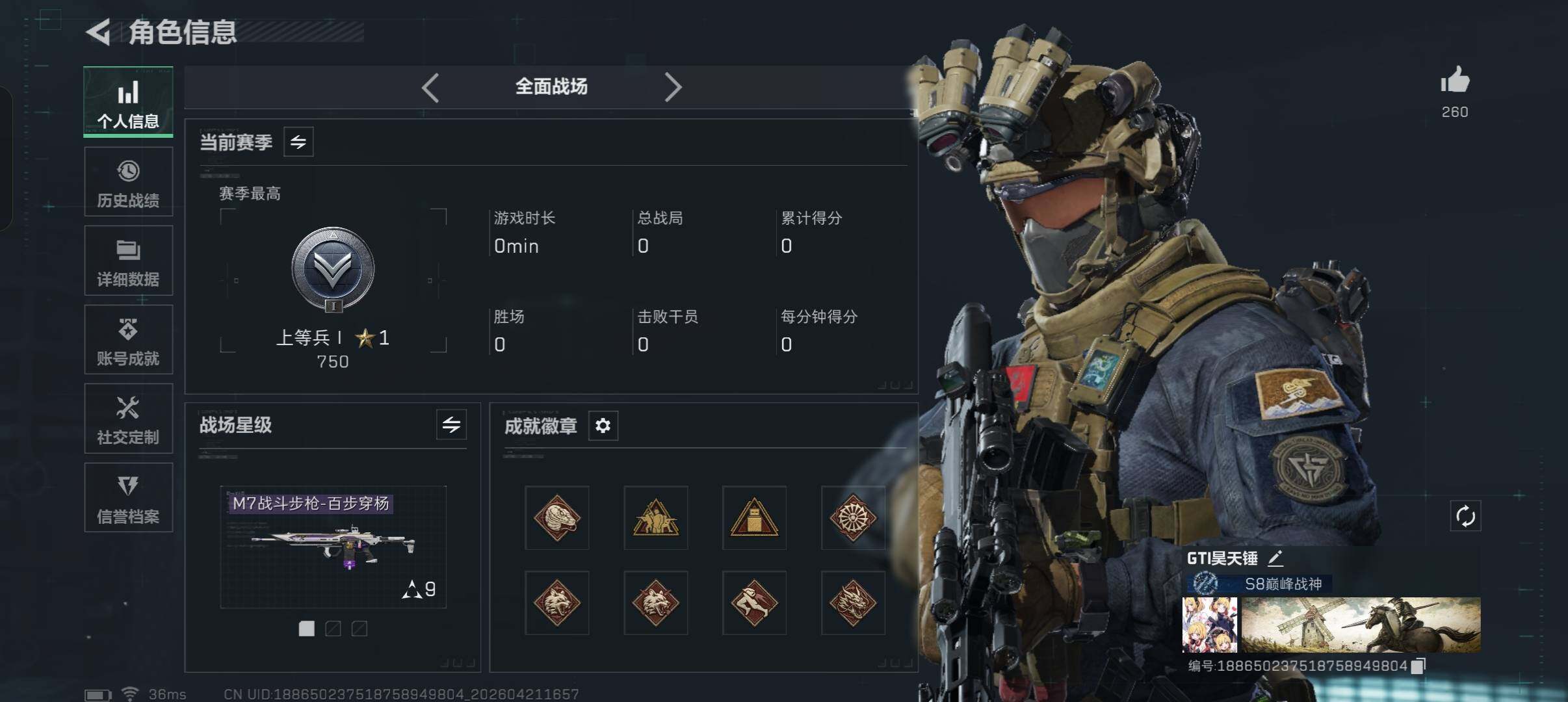Go to 账号成就 section
The width and height of the screenshot is (1568, 702).
(129, 339)
